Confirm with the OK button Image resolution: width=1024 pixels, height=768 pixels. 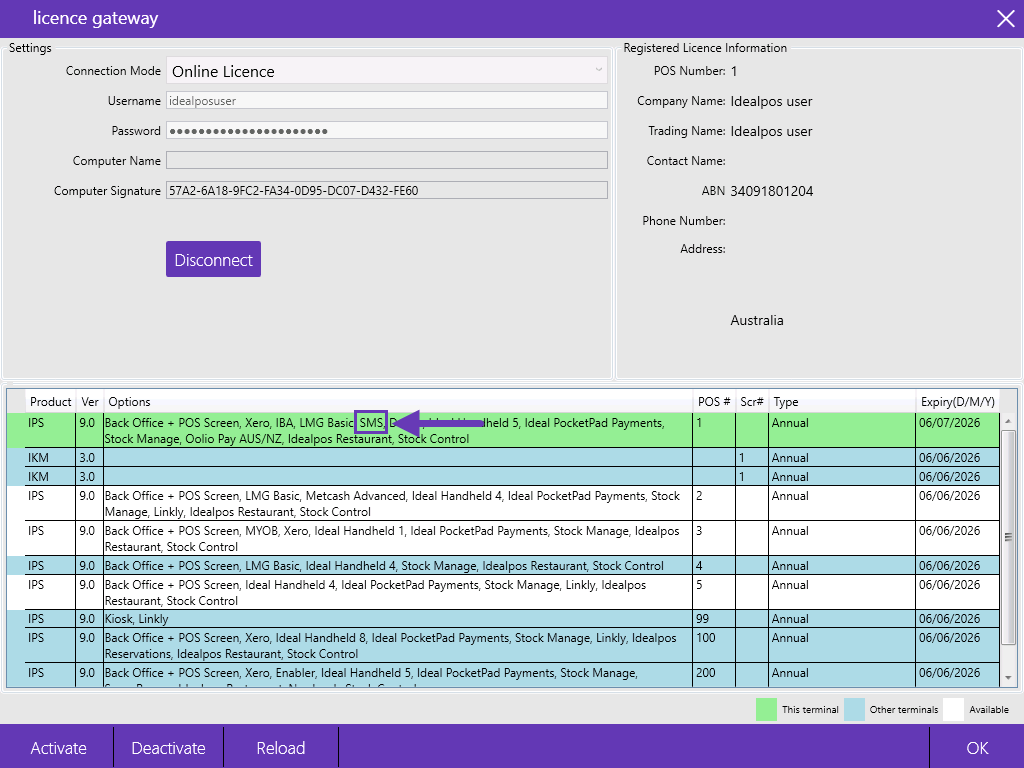(977, 748)
